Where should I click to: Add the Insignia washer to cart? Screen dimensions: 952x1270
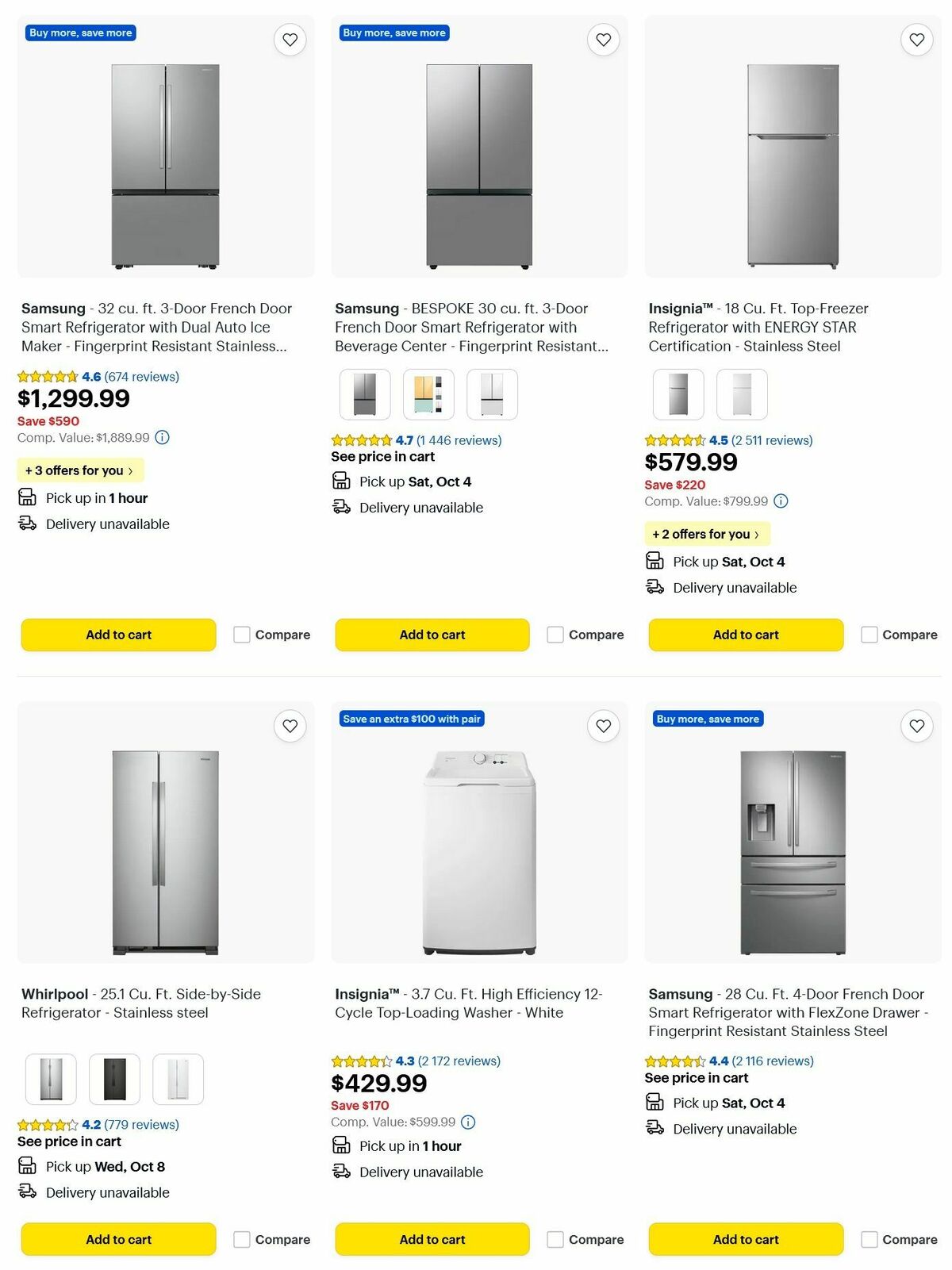point(432,1239)
